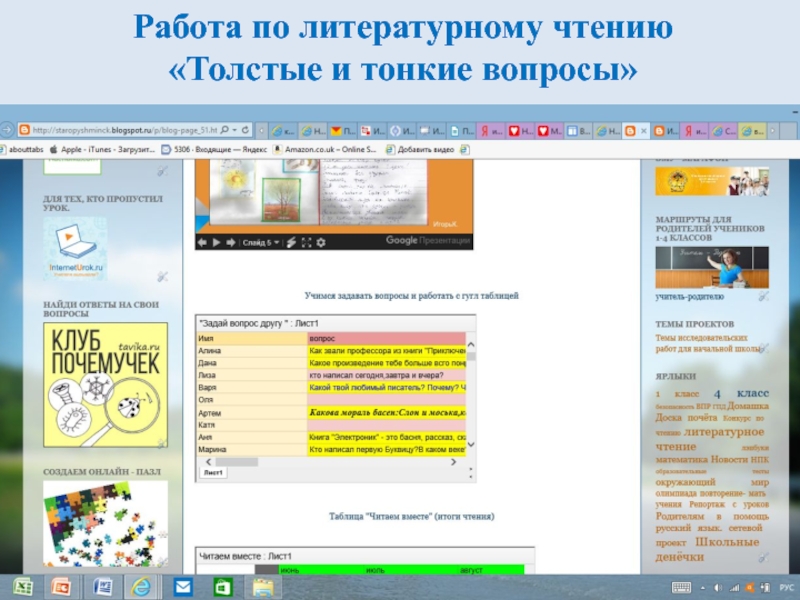Open the 'Школьные денёчки' label
This screenshot has height=600, width=800.
[x=707, y=549]
